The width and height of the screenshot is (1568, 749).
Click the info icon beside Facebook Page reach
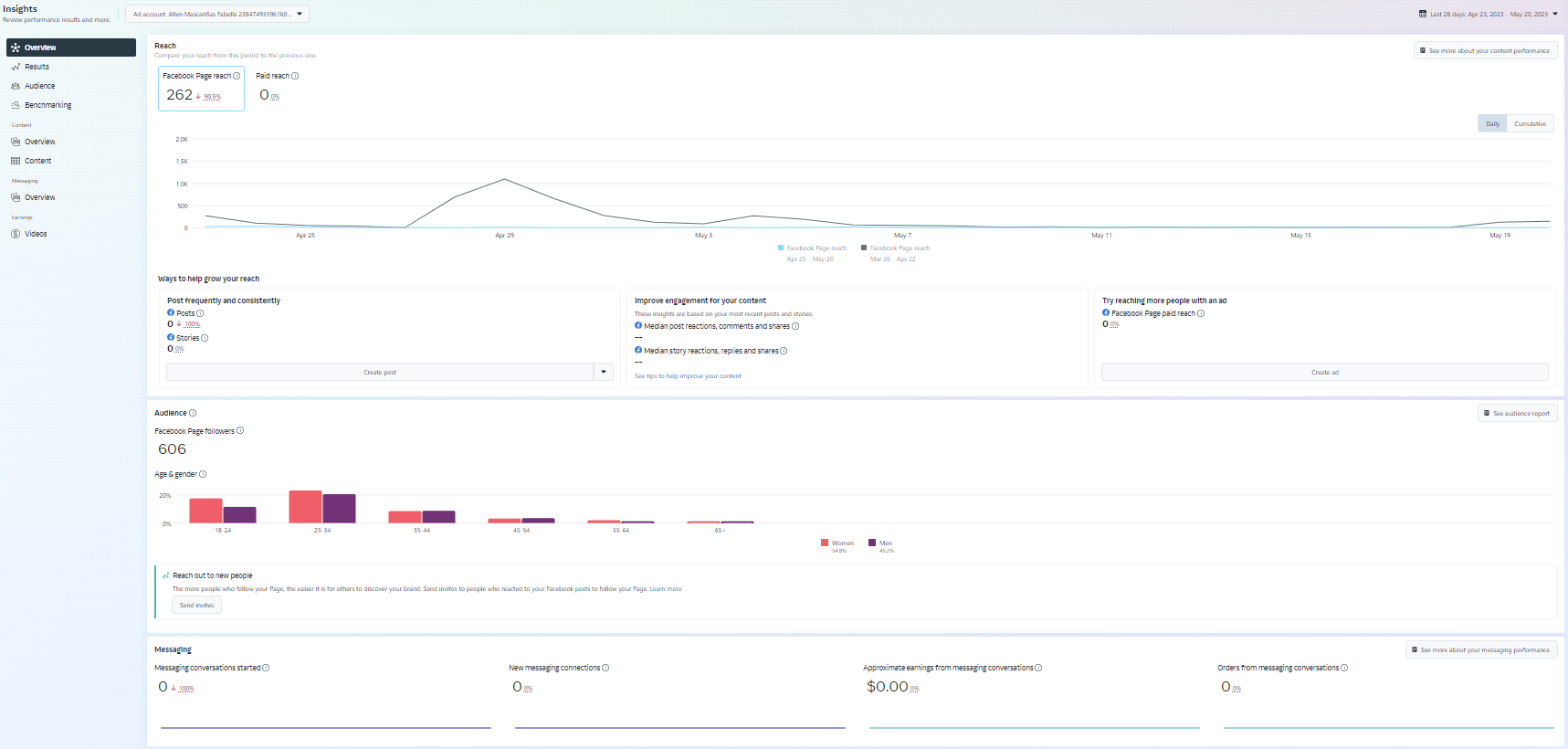click(237, 76)
